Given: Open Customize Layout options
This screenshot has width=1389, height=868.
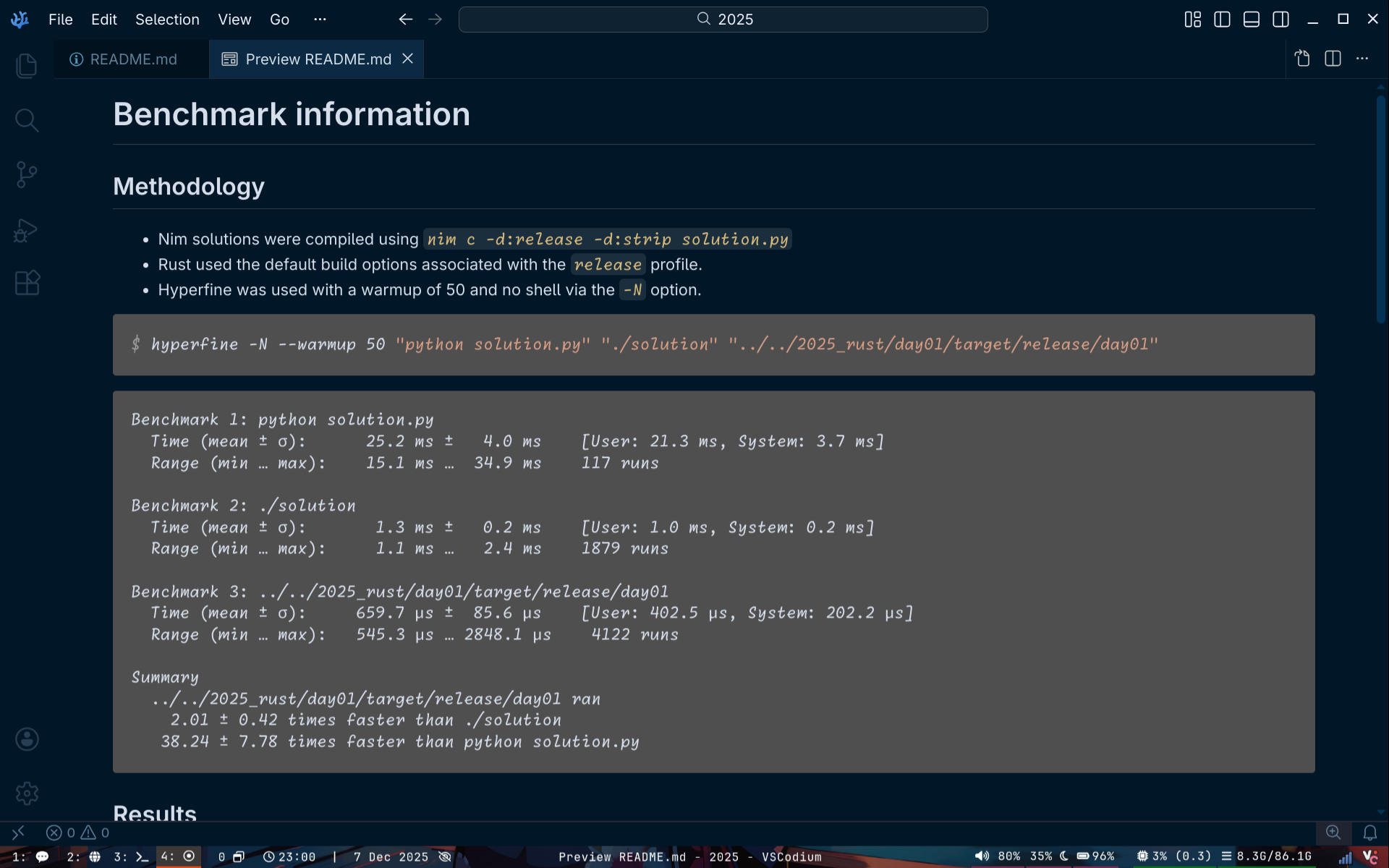Looking at the screenshot, I should 1192,20.
